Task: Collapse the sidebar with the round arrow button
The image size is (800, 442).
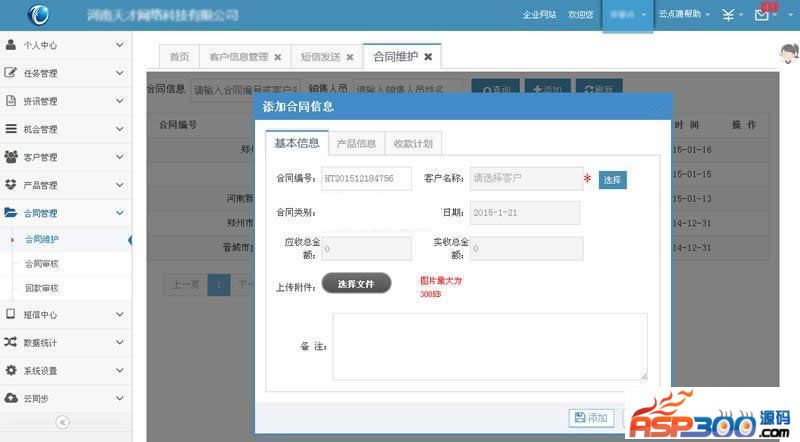Action: pos(62,422)
